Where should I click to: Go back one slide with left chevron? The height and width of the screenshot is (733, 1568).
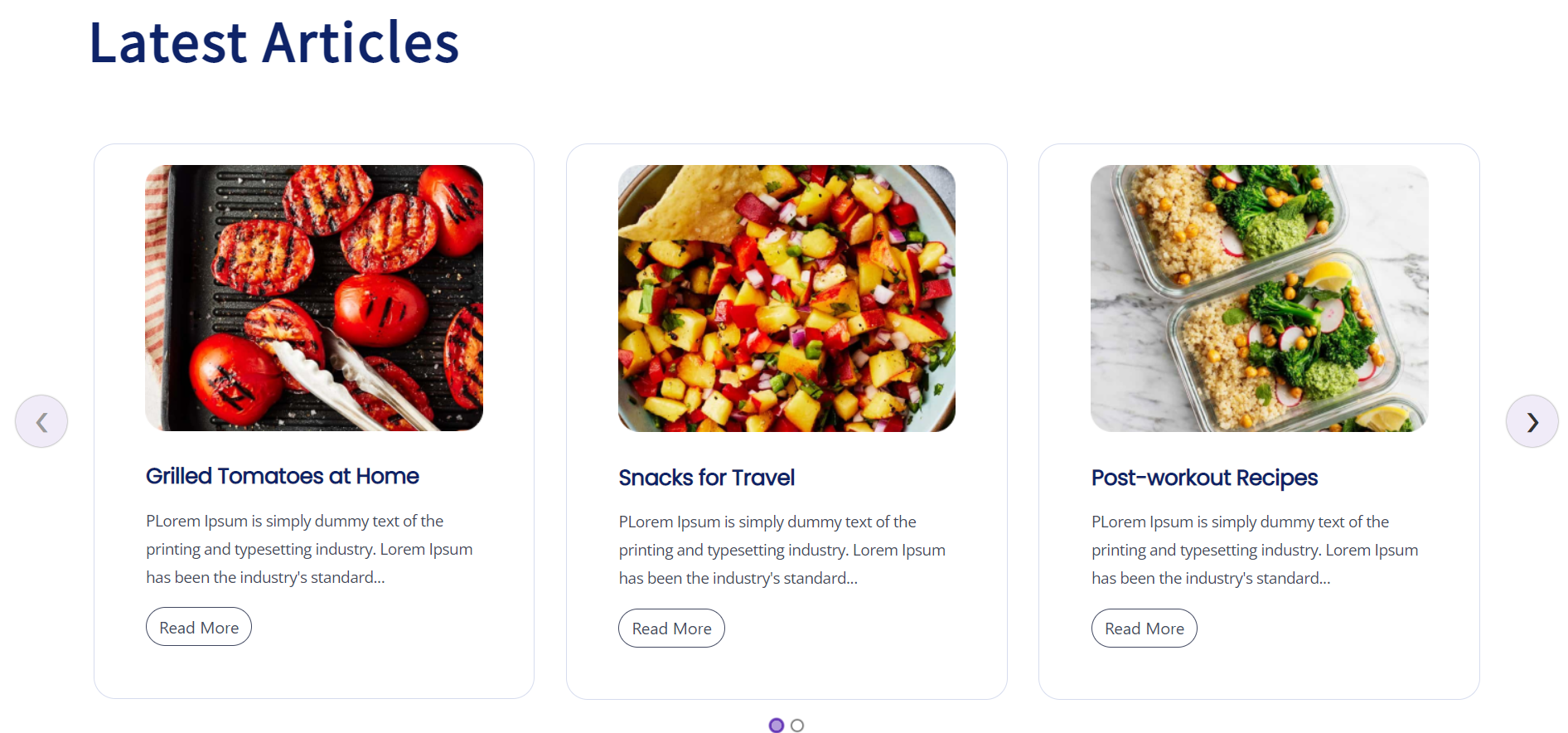coord(41,421)
